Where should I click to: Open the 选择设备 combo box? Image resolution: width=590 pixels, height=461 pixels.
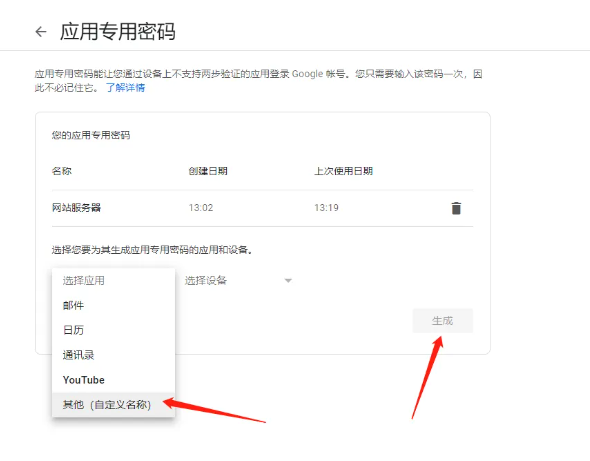[x=238, y=281]
